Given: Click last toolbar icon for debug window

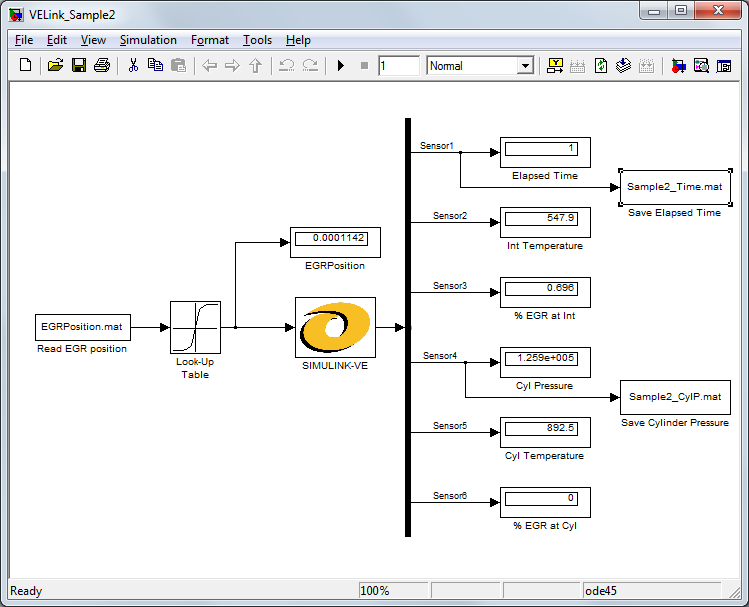Looking at the screenshot, I should click(x=724, y=65).
